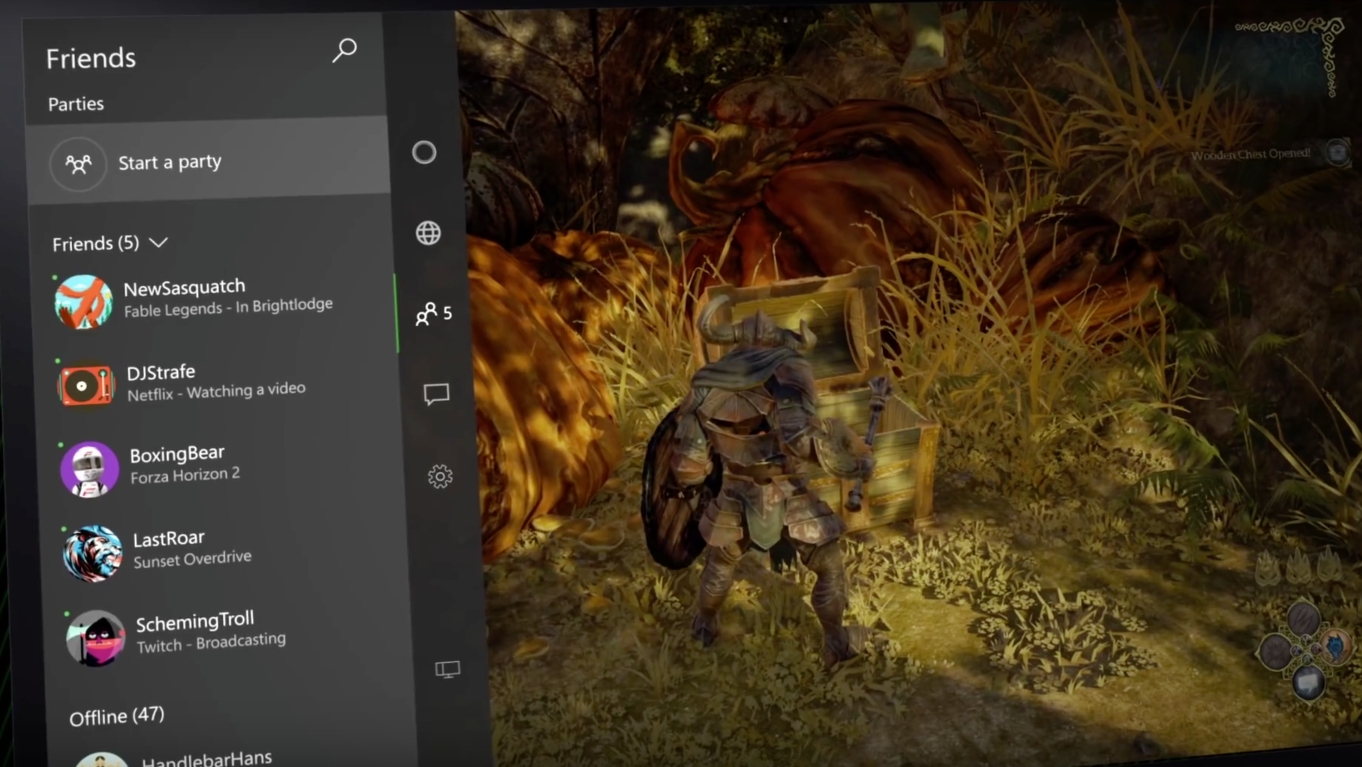Select the friends icon showing 5
Viewport: 1362px width, 767px height.
click(x=434, y=314)
